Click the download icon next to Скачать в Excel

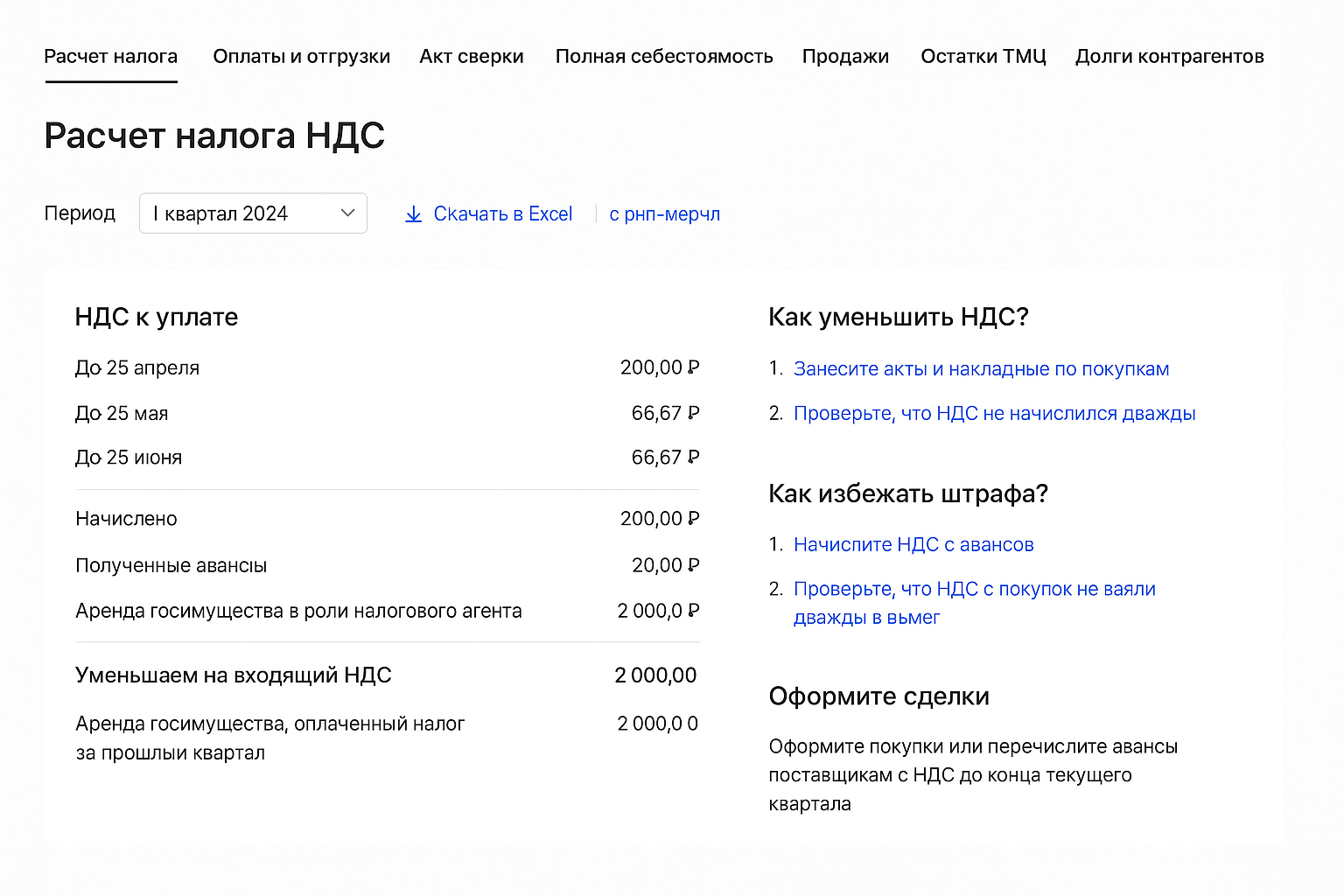(413, 213)
